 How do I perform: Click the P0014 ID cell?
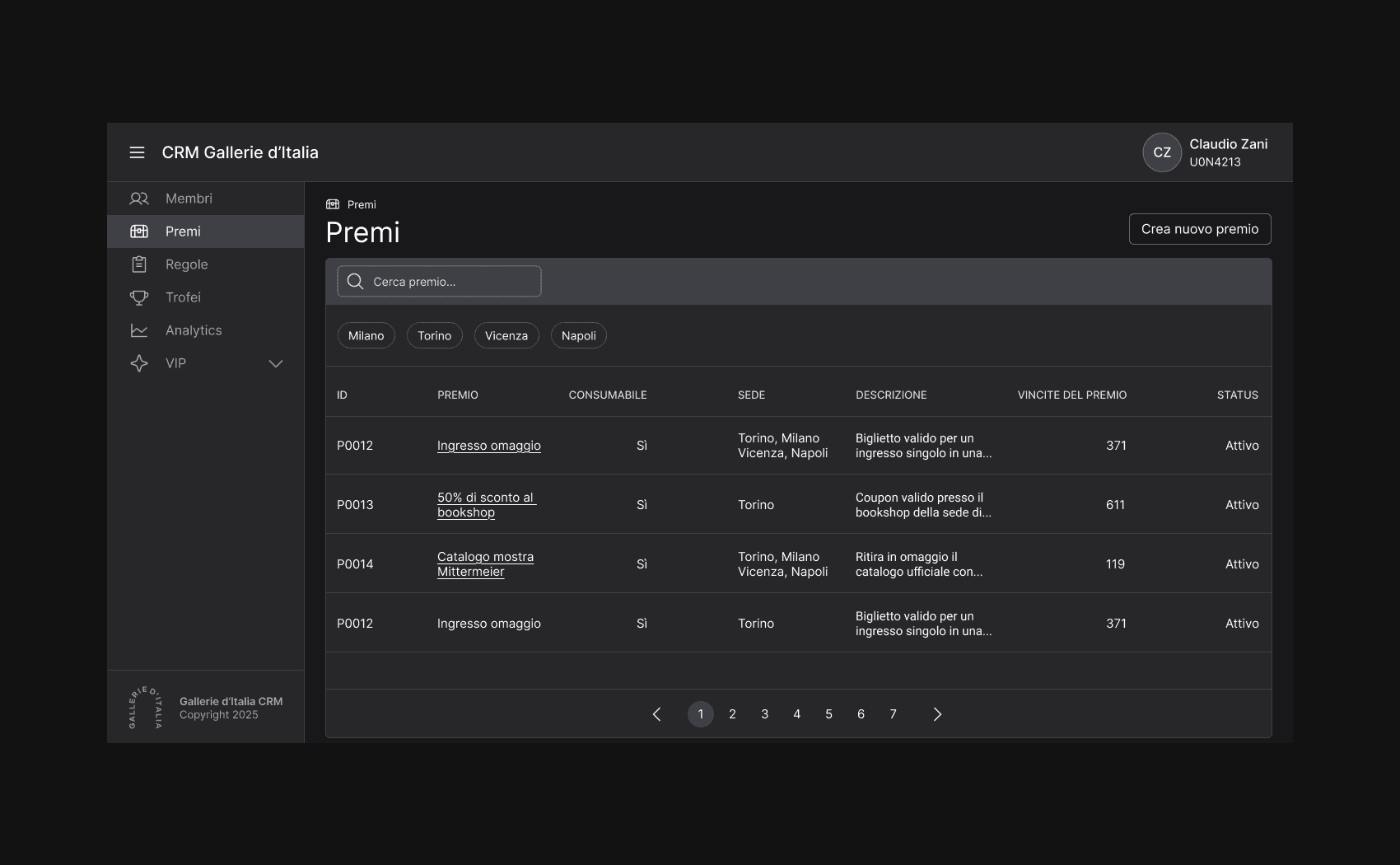click(x=355, y=564)
